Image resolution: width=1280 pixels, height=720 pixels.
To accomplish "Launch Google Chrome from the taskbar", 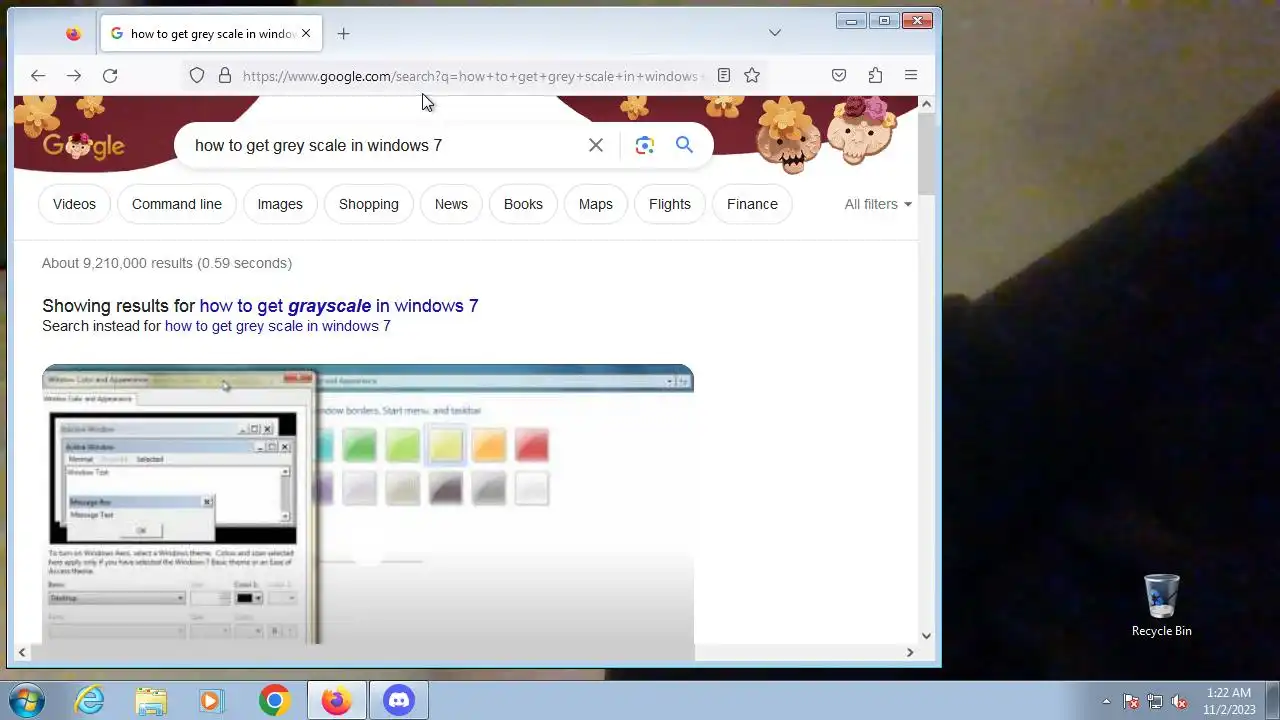I will 274,701.
